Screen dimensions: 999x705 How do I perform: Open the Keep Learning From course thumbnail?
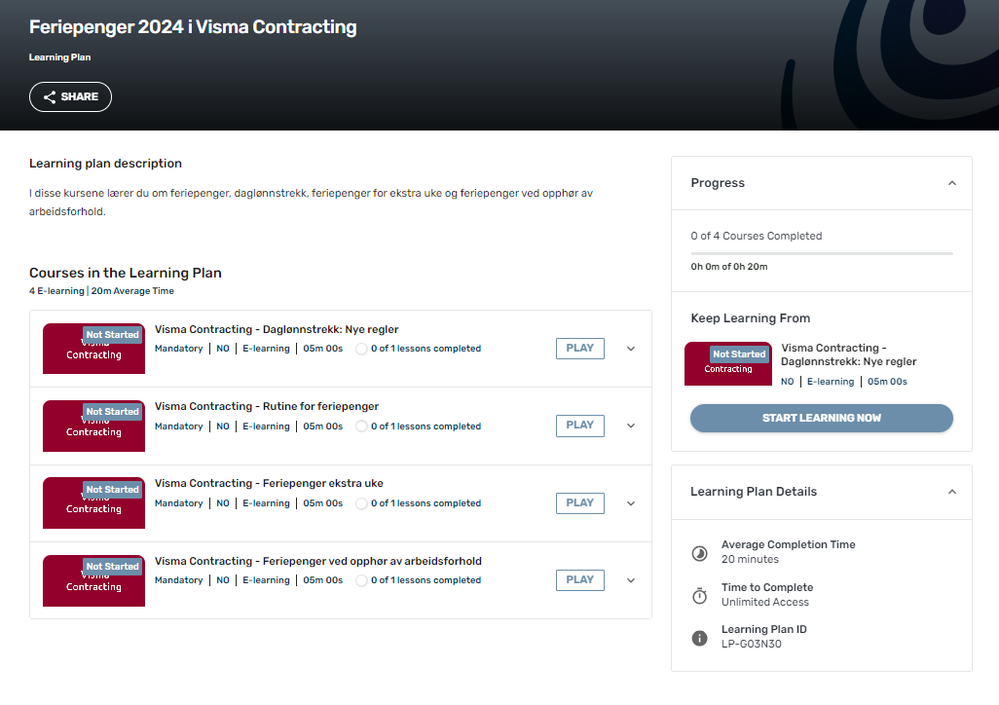coord(728,364)
